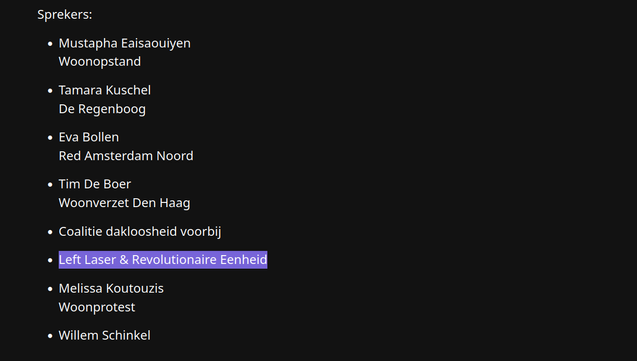637x361 pixels.
Task: Click bullet point beside Mustapha Eaisaouiyen
Action: click(x=50, y=44)
